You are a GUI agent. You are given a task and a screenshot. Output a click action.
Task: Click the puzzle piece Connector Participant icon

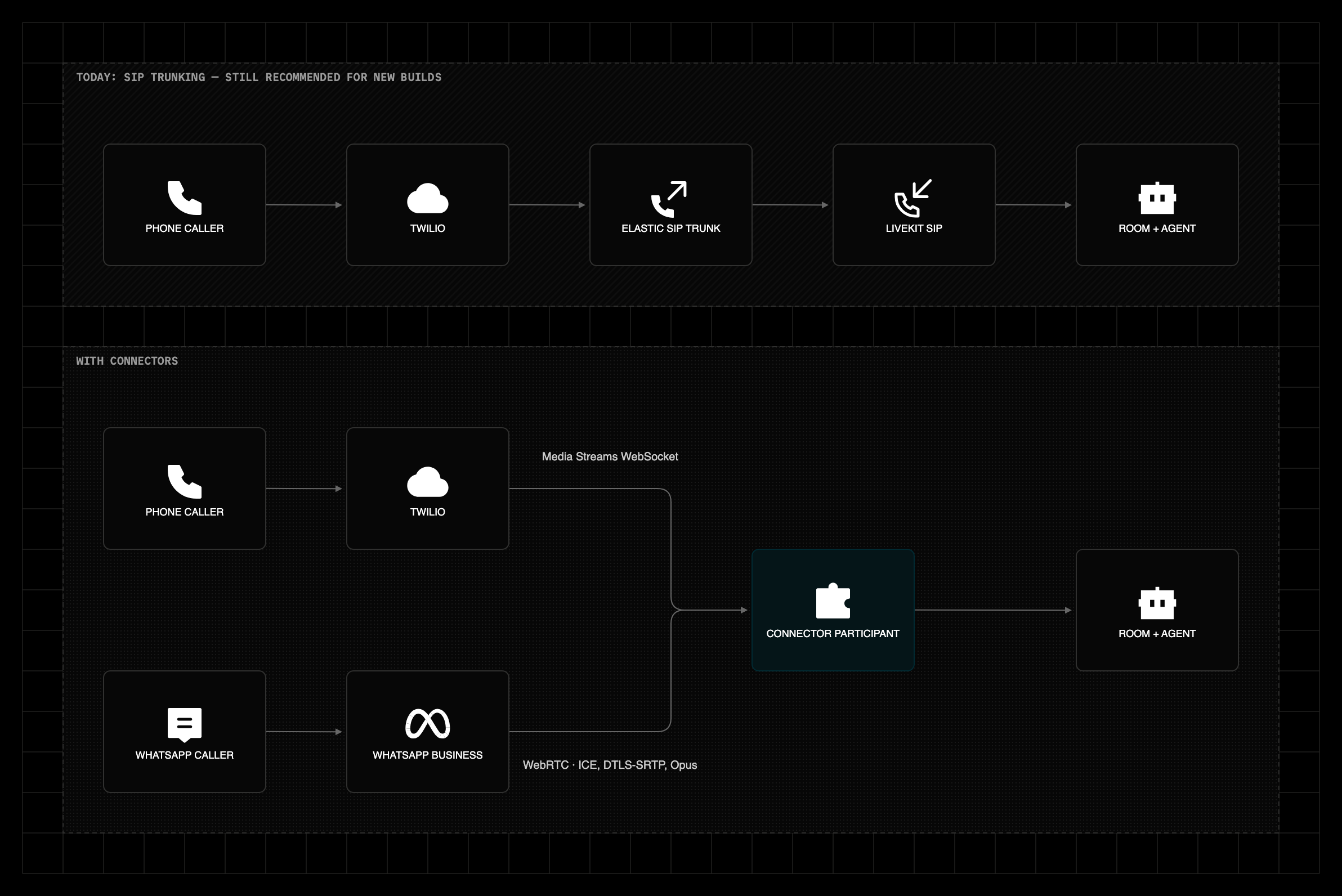tap(833, 601)
